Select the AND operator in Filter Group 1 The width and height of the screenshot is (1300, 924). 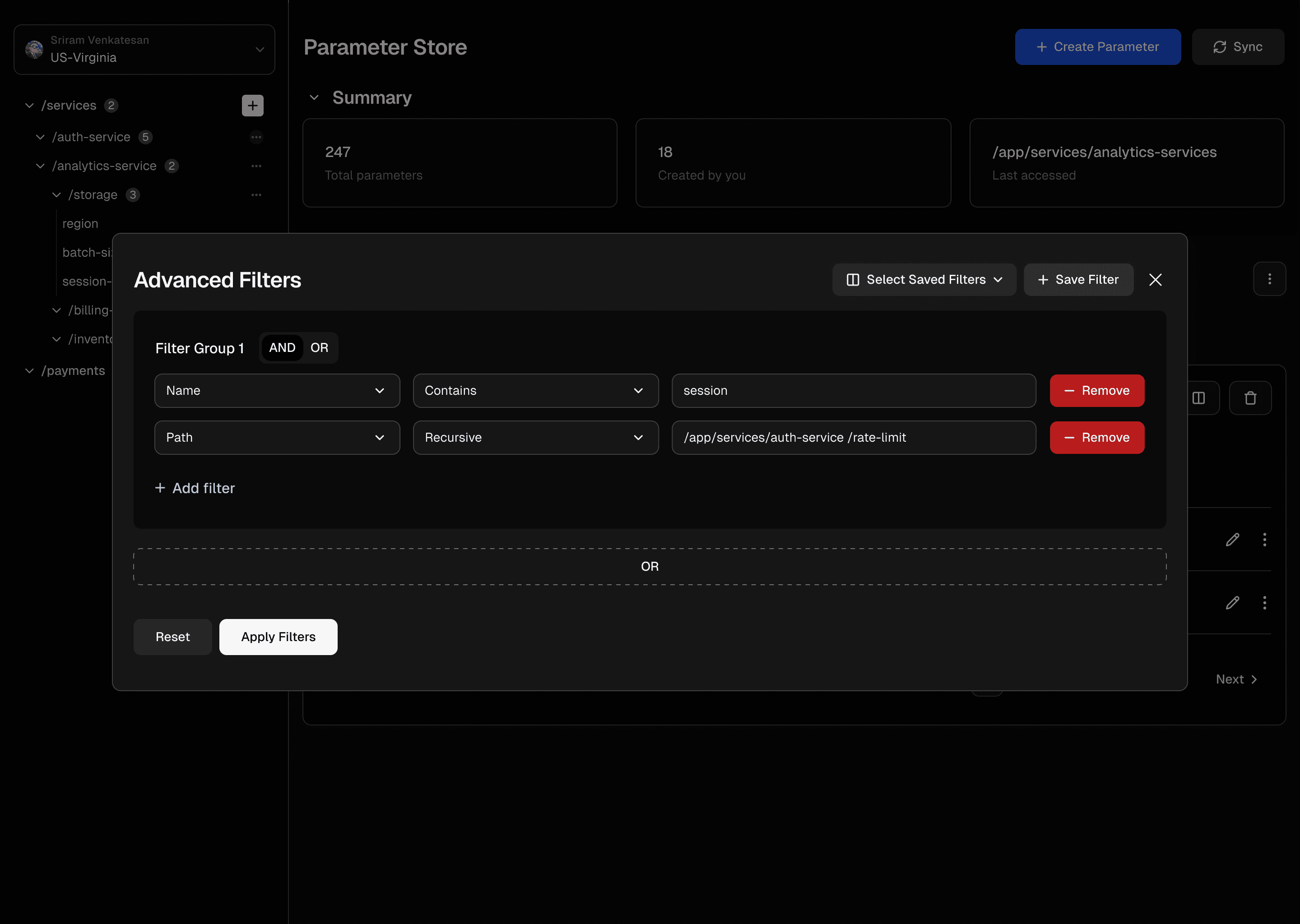click(282, 348)
